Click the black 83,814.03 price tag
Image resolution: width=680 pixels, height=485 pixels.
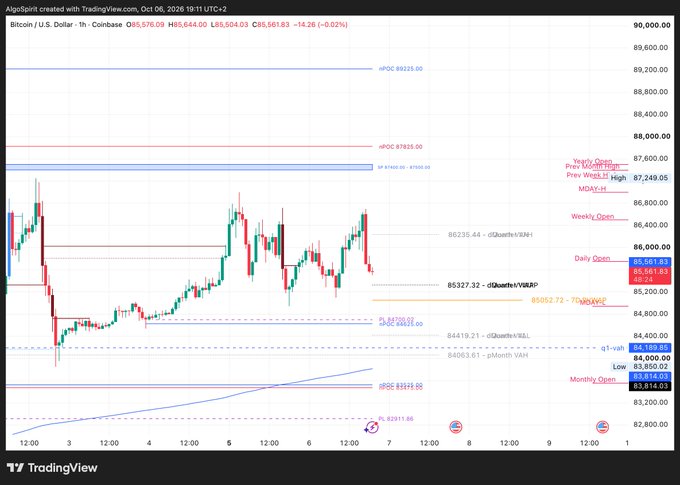(650, 386)
